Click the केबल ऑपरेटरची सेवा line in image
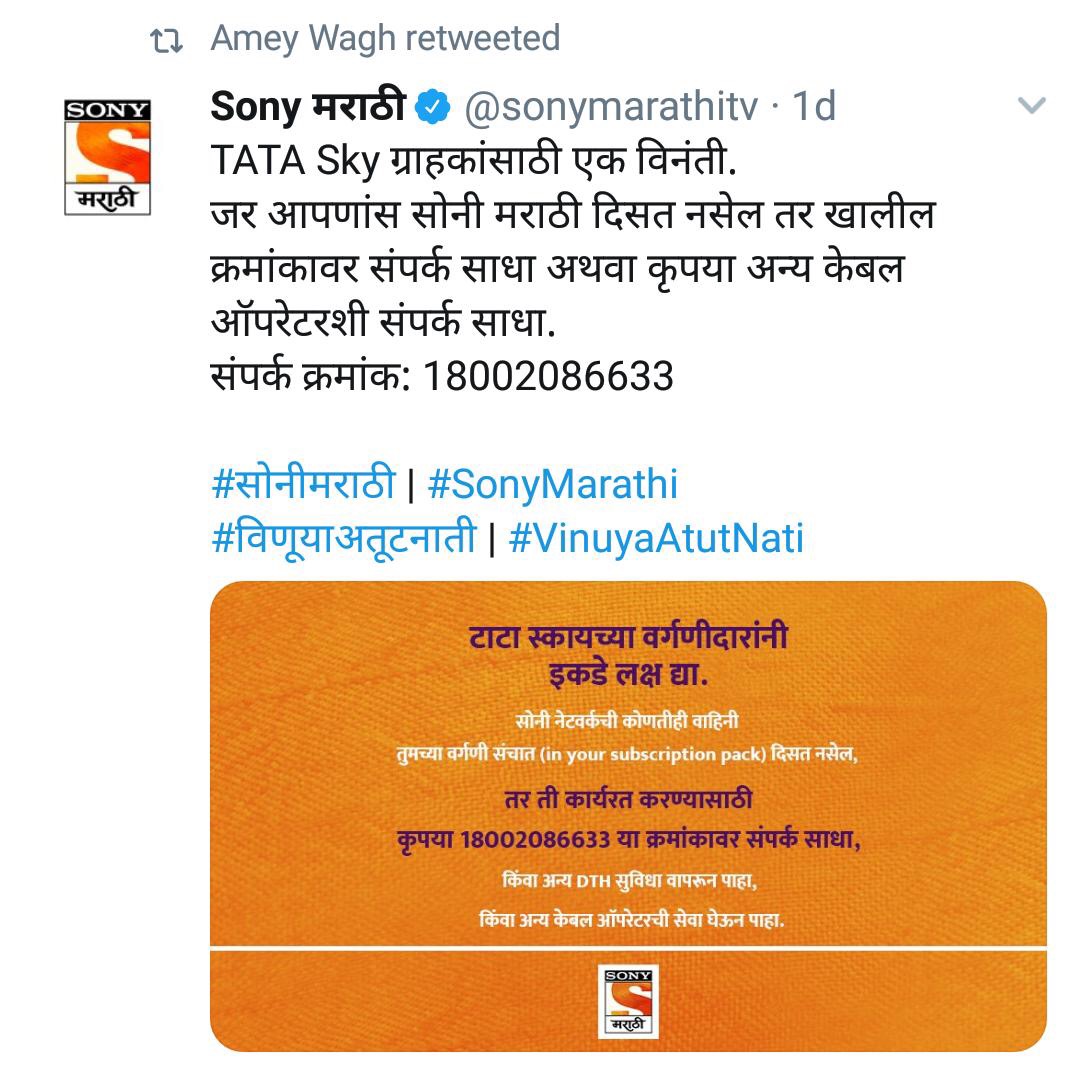Screen dimensions: 1080x1066 (632, 920)
